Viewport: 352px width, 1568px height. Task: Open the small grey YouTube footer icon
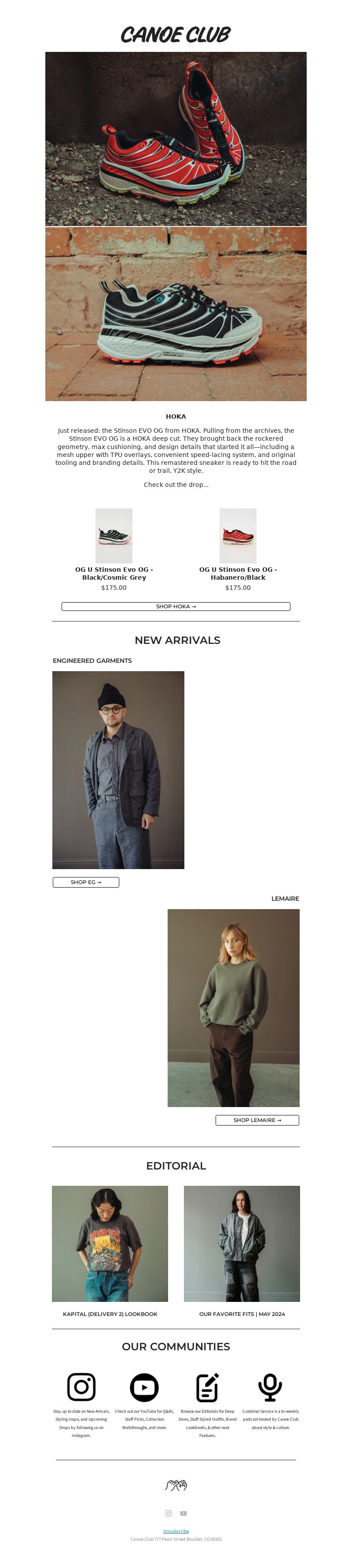(x=183, y=1513)
